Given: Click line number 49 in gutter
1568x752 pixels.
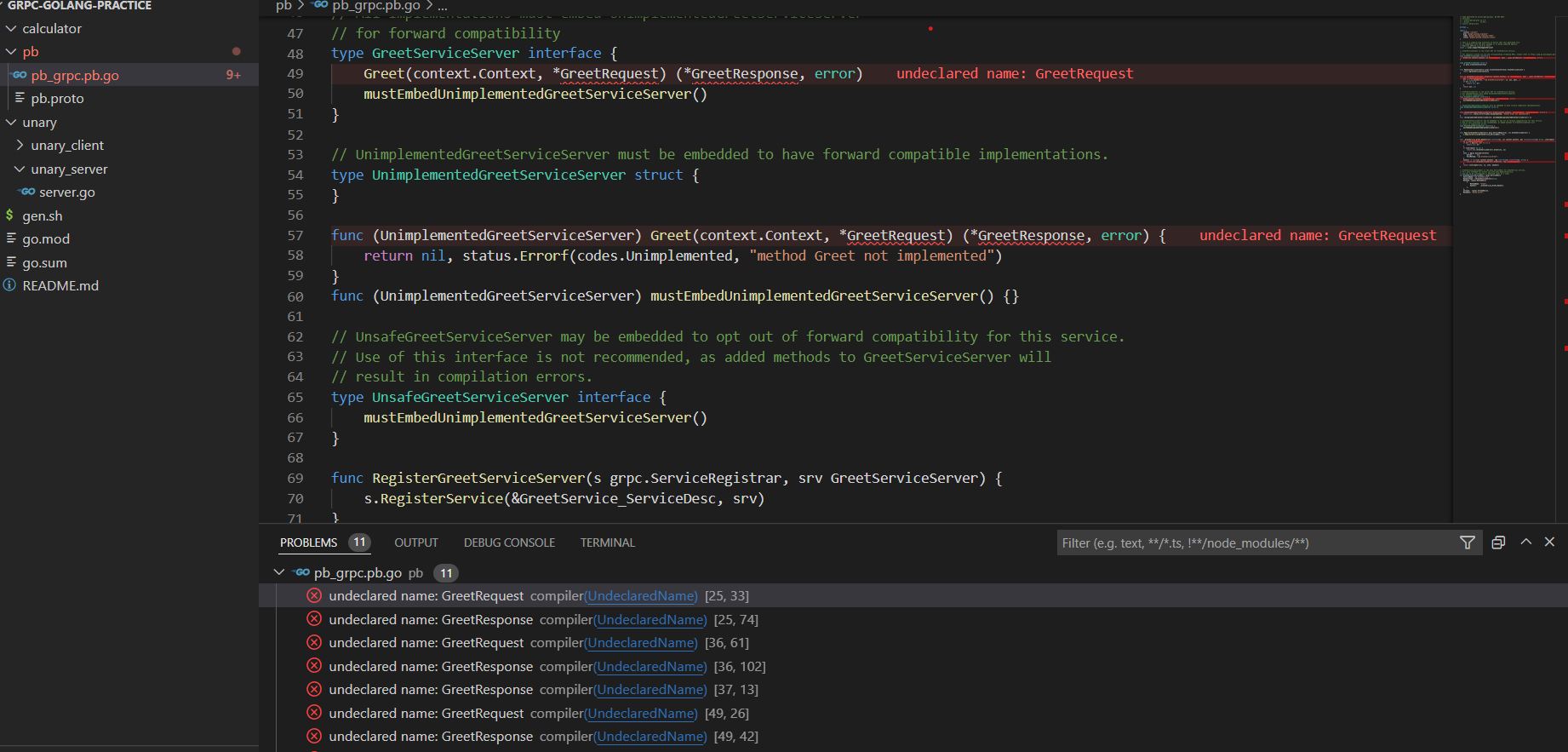Looking at the screenshot, I should click(x=295, y=74).
